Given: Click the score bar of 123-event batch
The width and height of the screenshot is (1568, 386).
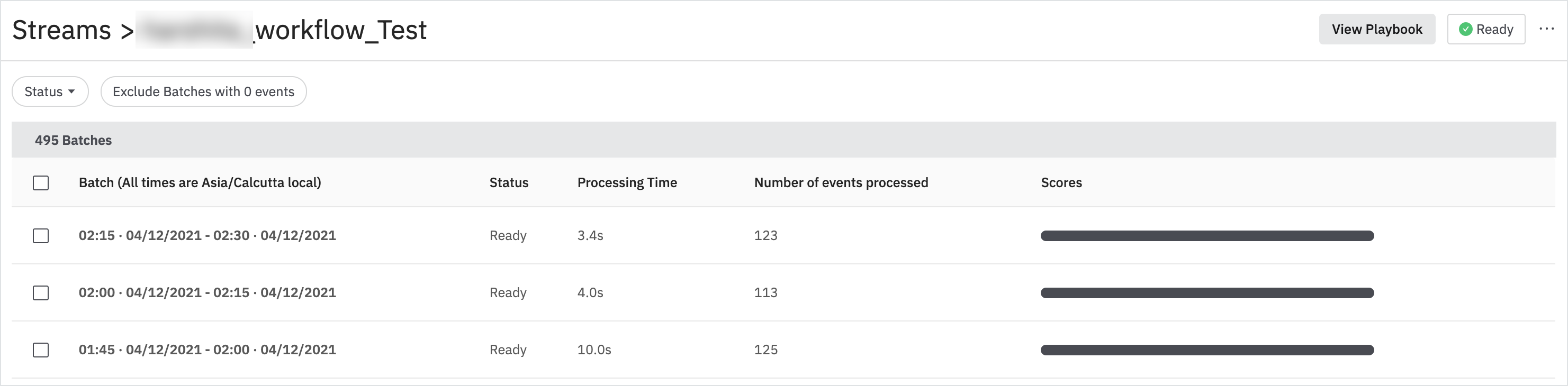Looking at the screenshot, I should point(1207,236).
